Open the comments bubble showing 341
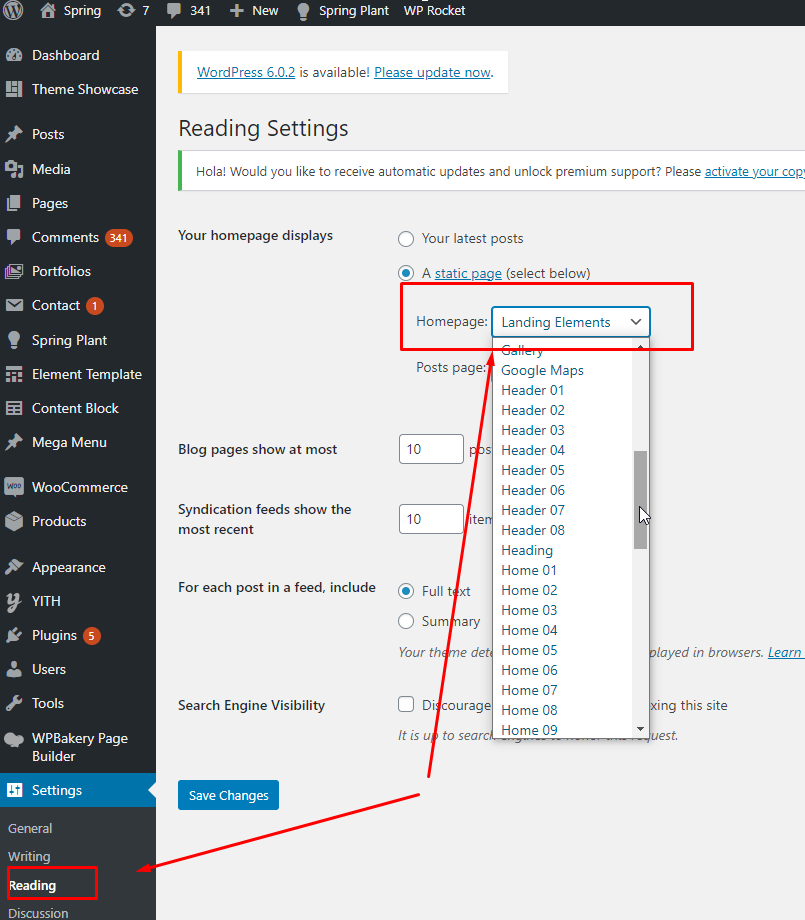The width and height of the screenshot is (805, 920). pos(174,11)
